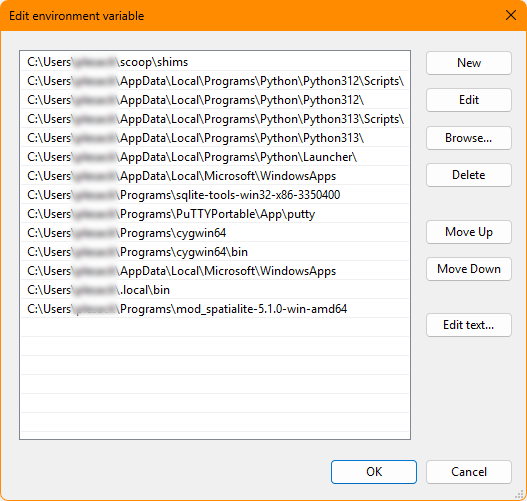Image resolution: width=527 pixels, height=501 pixels.
Task: Select the sqlite-tools-win32-x86-3350400 entry
Action: click(x=215, y=195)
